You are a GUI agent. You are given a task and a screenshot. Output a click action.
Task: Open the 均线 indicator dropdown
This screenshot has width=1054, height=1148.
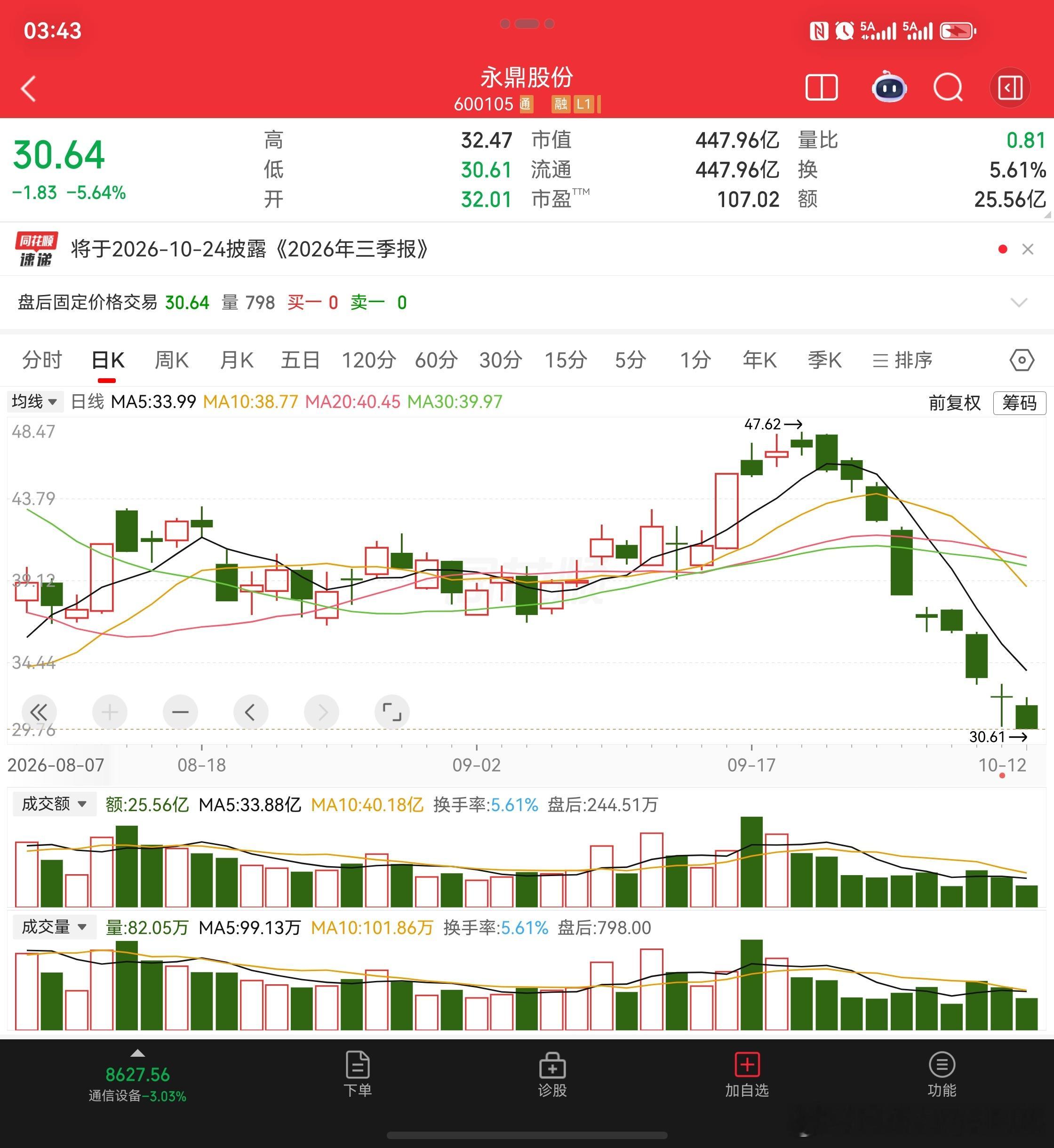click(34, 401)
